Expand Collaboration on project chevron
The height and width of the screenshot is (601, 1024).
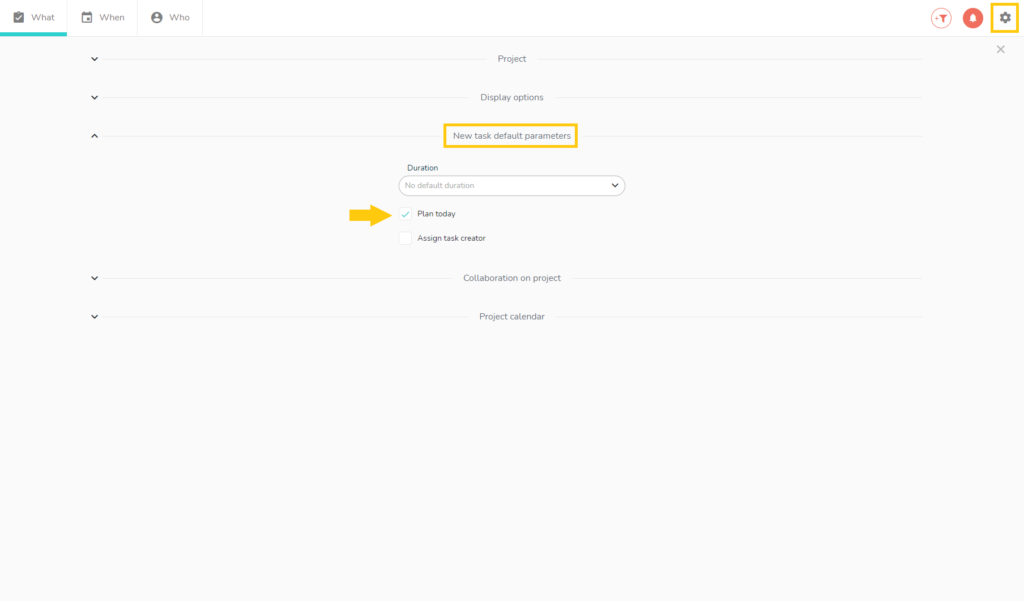coord(94,278)
